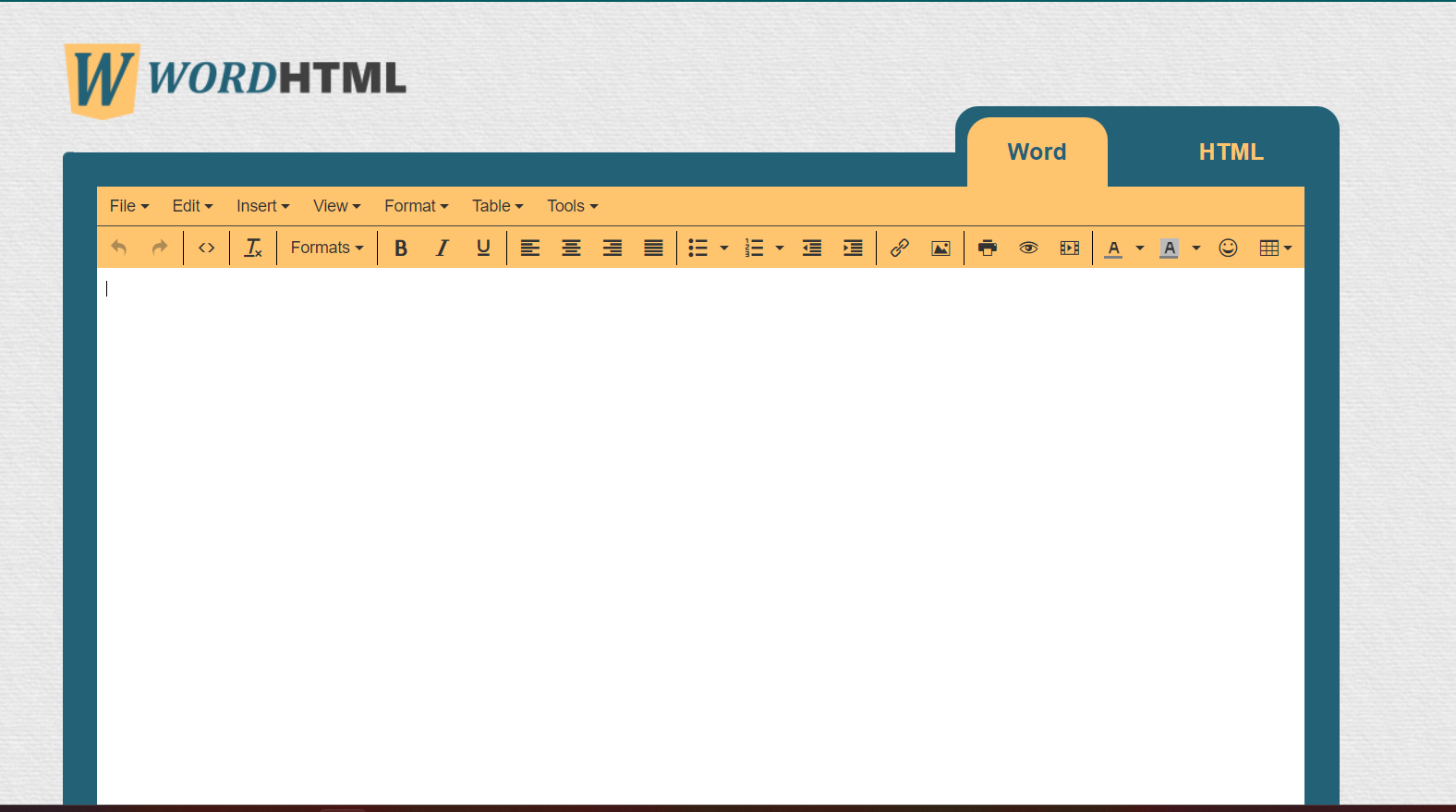The height and width of the screenshot is (812, 1456).
Task: Insert an image
Action: tap(940, 248)
